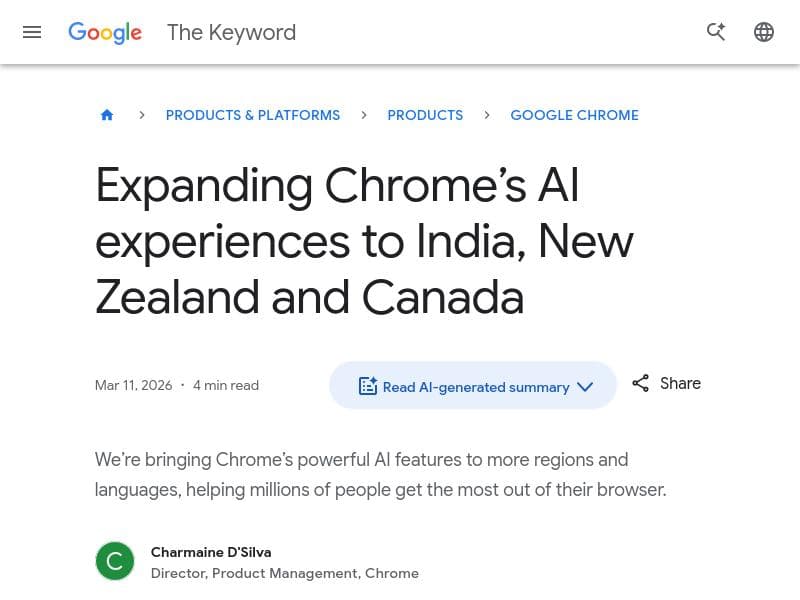This screenshot has height=600, width=800.
Task: Click the Google logo
Action: click(104, 33)
